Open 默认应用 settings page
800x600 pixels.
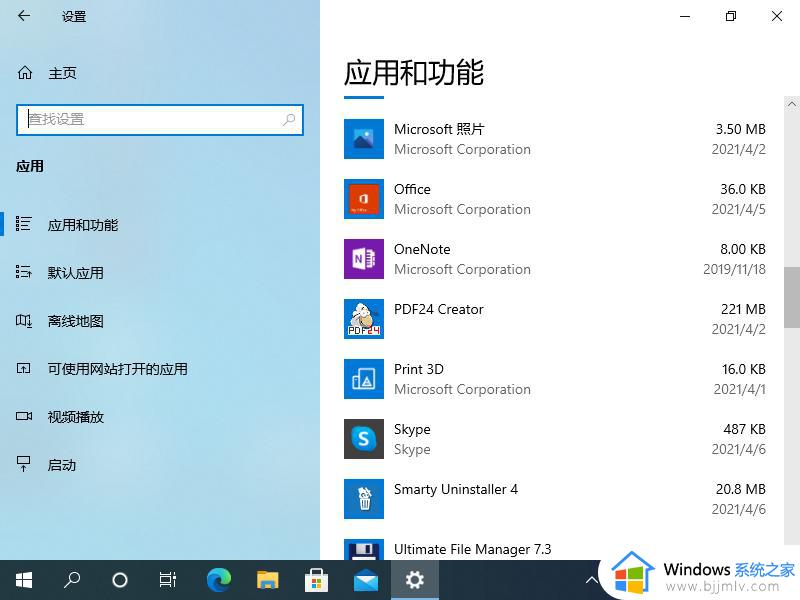pos(76,273)
